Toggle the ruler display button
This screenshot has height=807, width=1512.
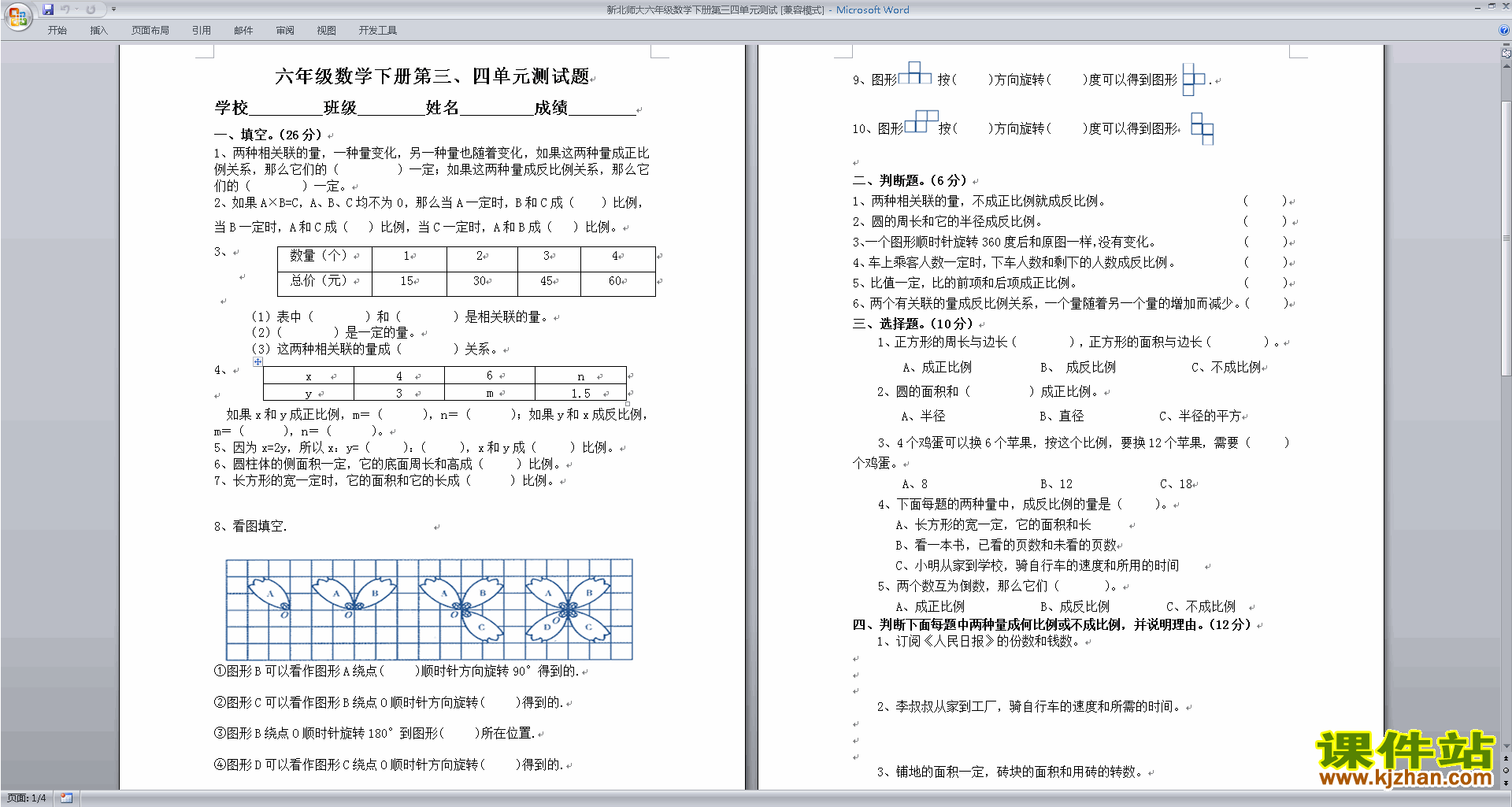[1506, 54]
